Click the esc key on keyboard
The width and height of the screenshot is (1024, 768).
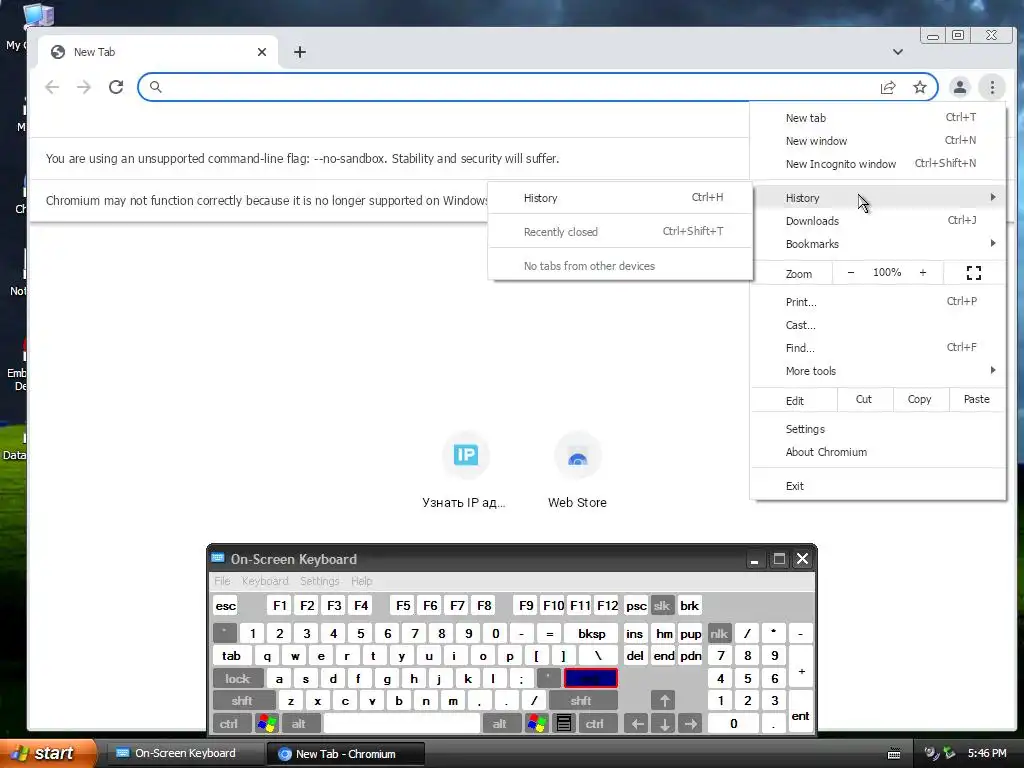225,605
